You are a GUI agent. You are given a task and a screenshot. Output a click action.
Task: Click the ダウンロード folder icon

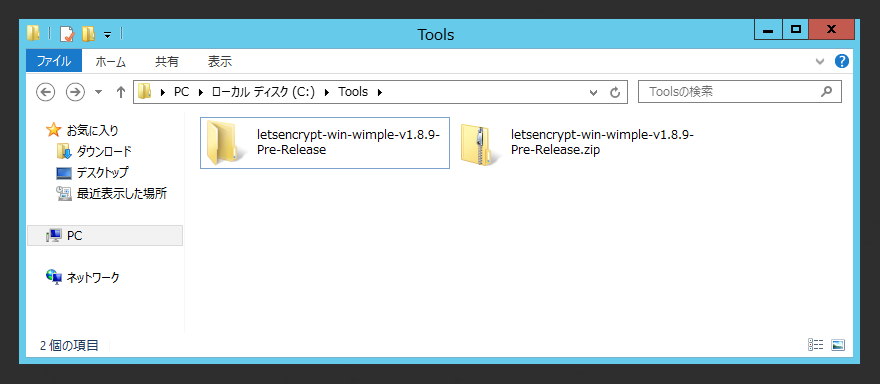tap(64, 152)
